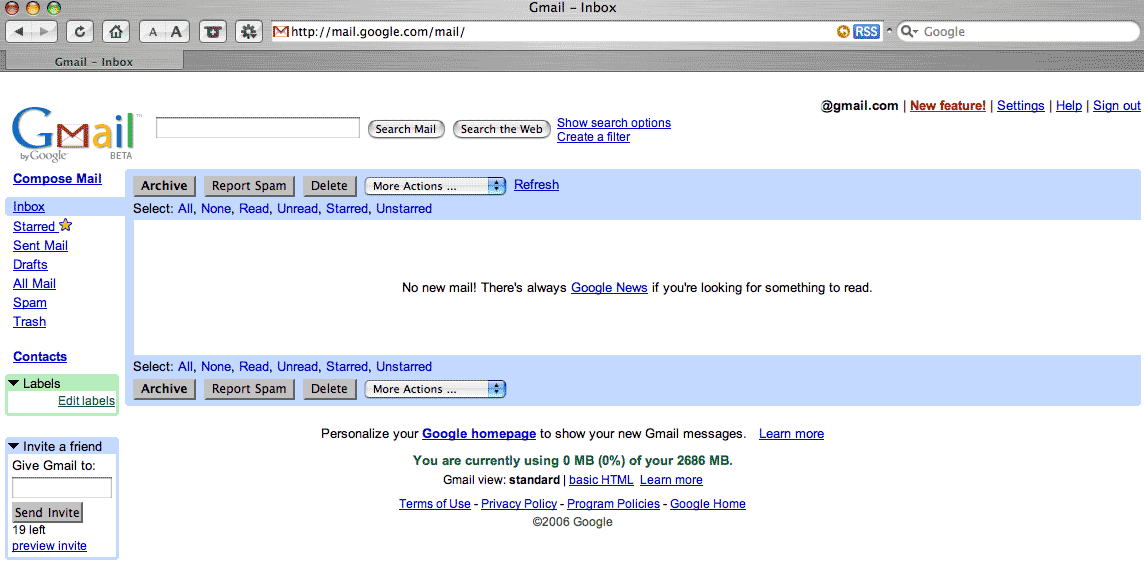The image size is (1144, 577).
Task: Click the bottom Delete button
Action: pyautogui.click(x=329, y=389)
